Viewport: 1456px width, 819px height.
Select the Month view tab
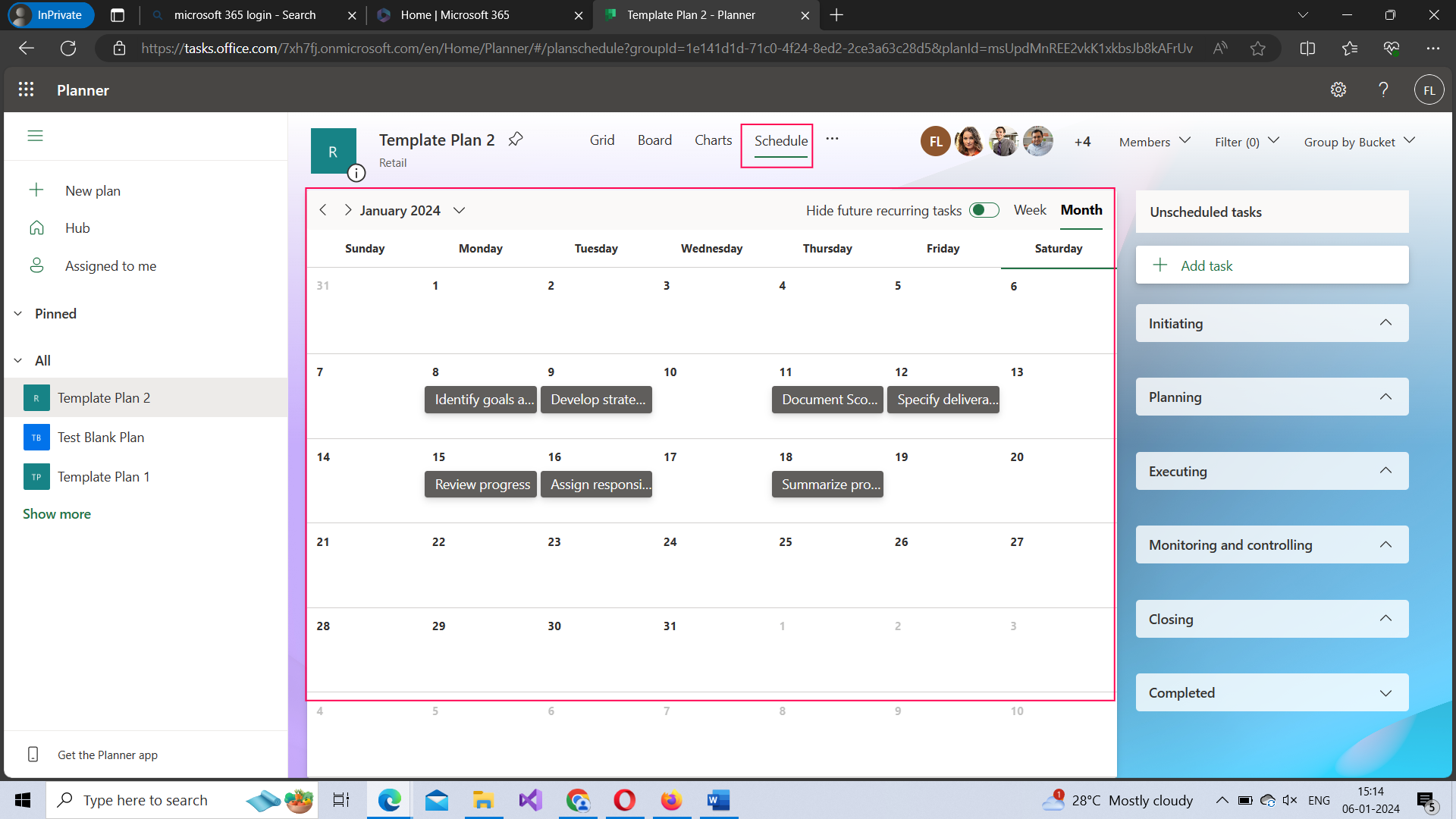coord(1081,210)
